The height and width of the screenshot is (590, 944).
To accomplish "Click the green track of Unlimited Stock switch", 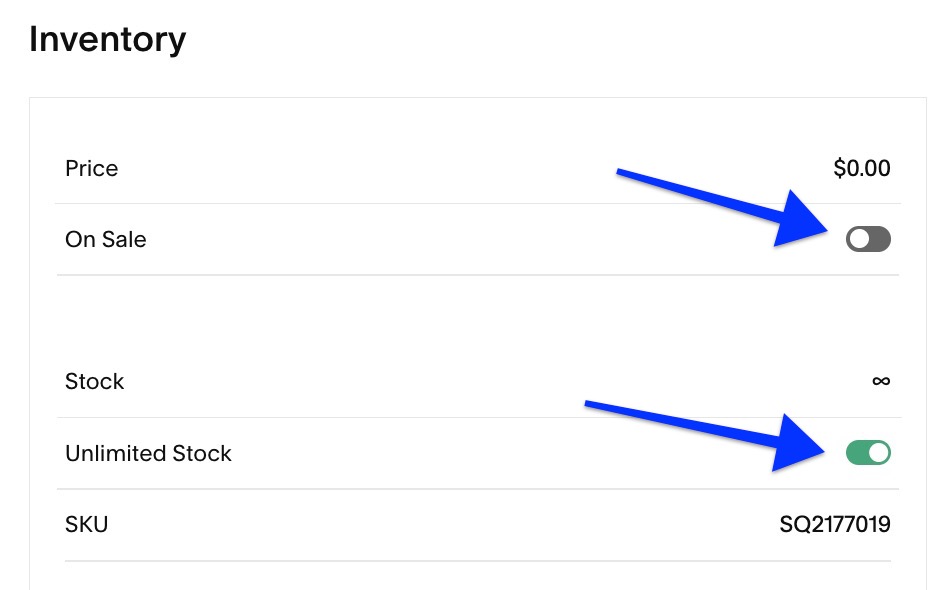I will click(857, 453).
